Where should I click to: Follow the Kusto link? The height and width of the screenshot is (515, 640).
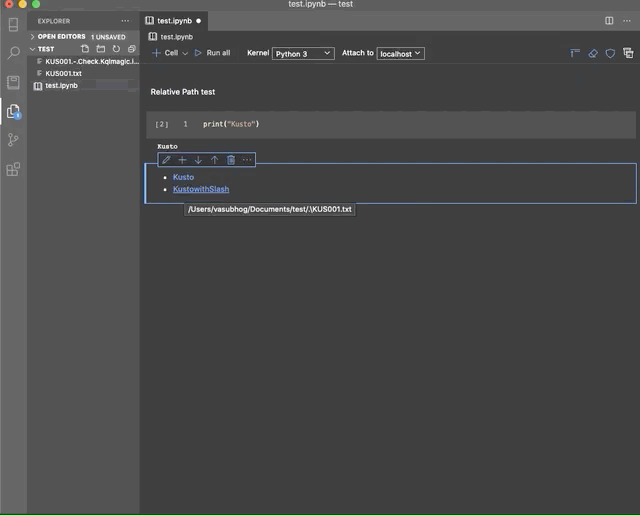(x=183, y=177)
